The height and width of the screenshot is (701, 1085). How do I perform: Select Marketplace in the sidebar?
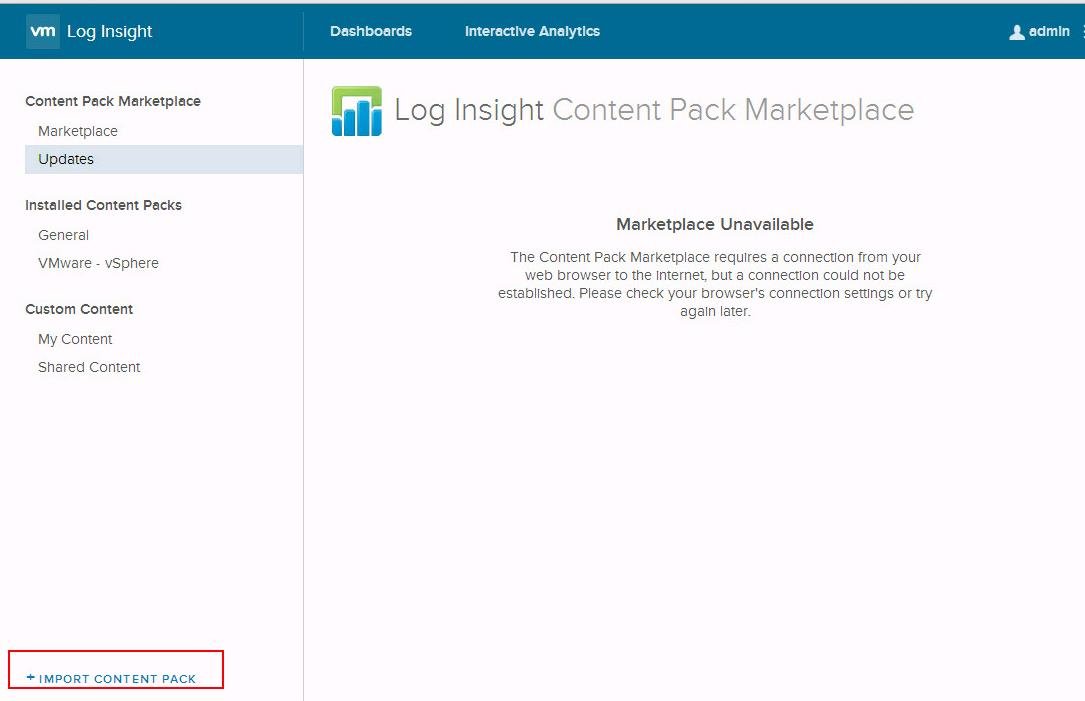click(78, 131)
